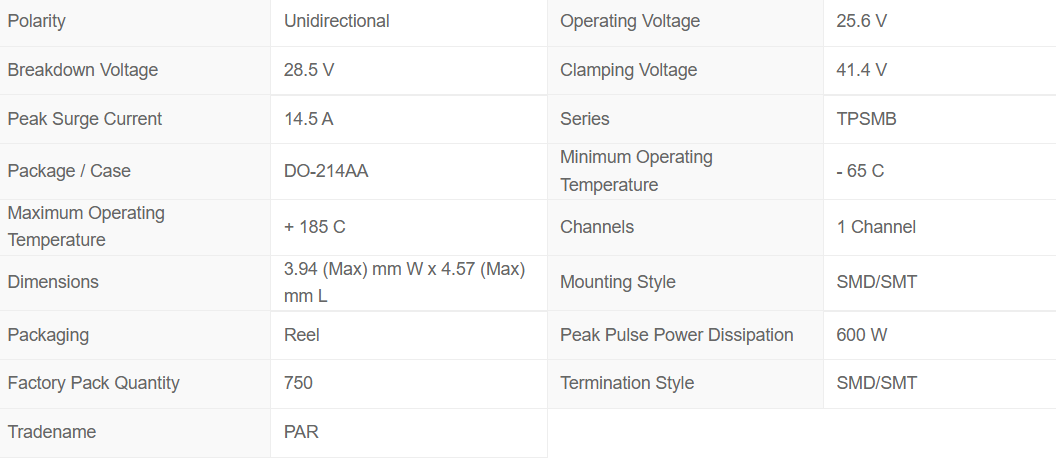The width and height of the screenshot is (1056, 459).
Task: Select the 28.5 V breakdown value
Action: (x=309, y=70)
